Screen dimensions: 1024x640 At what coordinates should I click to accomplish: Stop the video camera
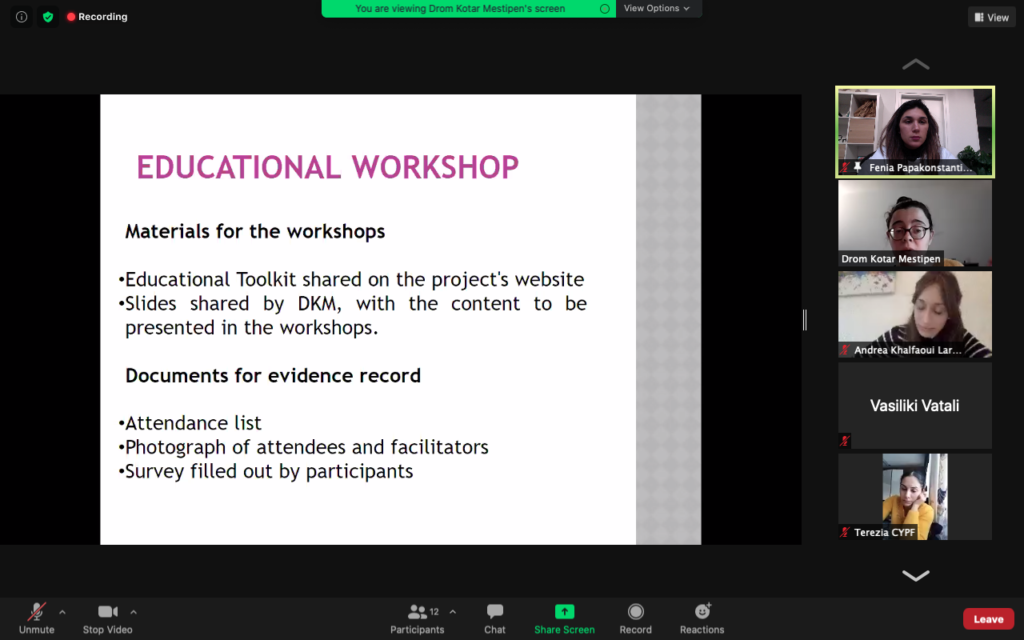coord(108,618)
